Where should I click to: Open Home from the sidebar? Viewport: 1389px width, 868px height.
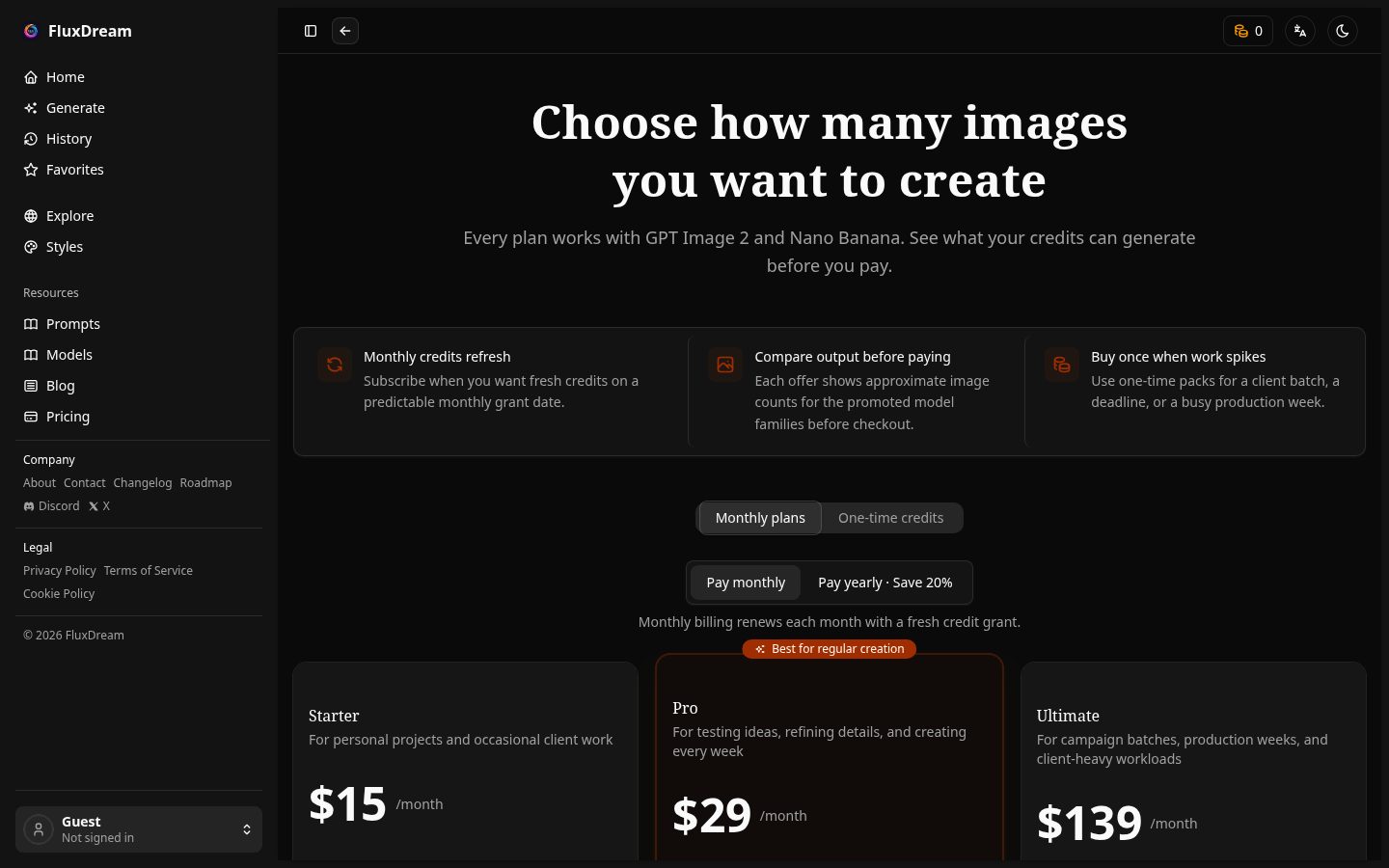tap(139, 77)
